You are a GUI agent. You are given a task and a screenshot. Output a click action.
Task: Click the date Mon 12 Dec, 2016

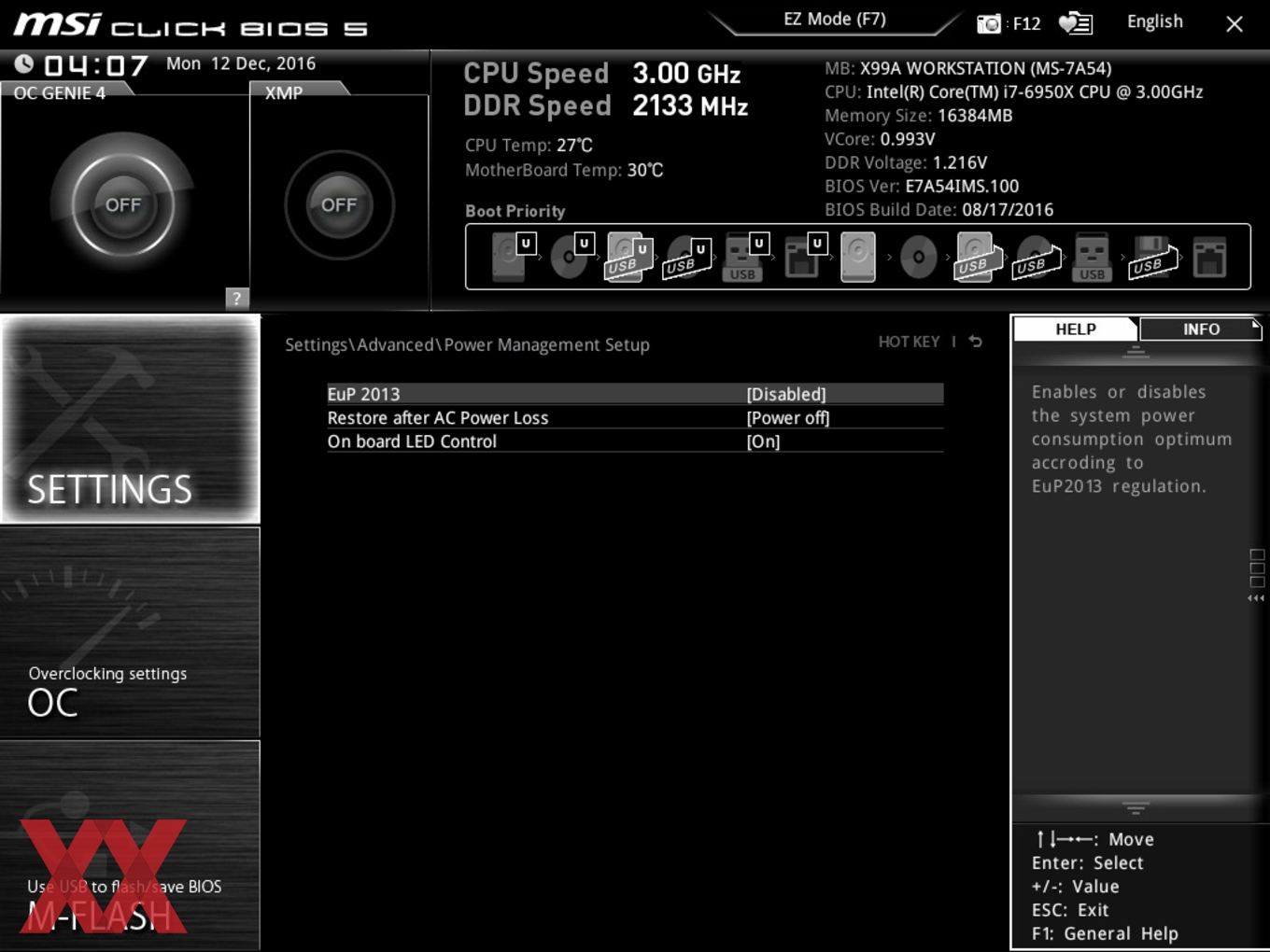tap(241, 63)
